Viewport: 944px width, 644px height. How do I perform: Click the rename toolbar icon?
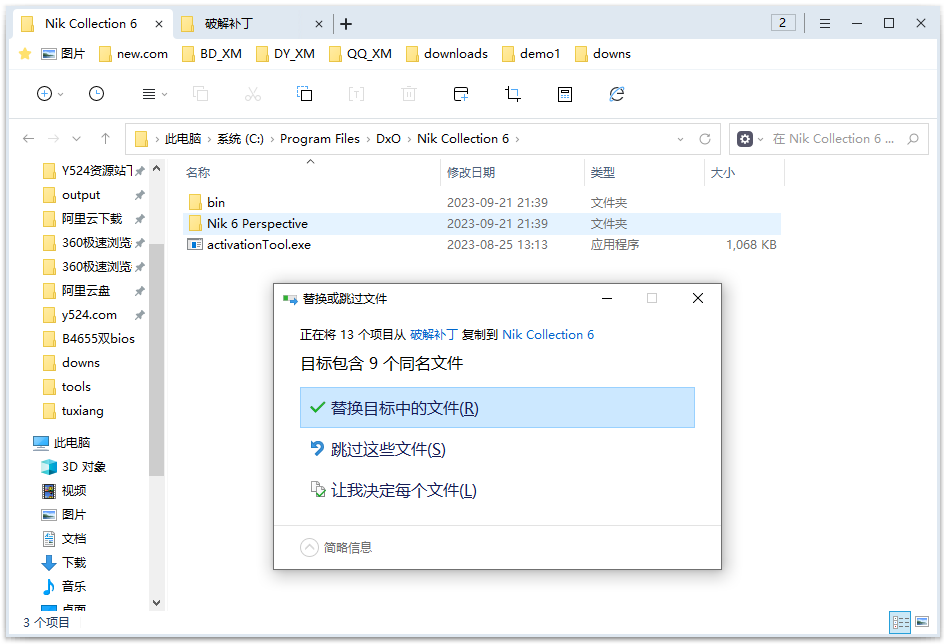(356, 94)
